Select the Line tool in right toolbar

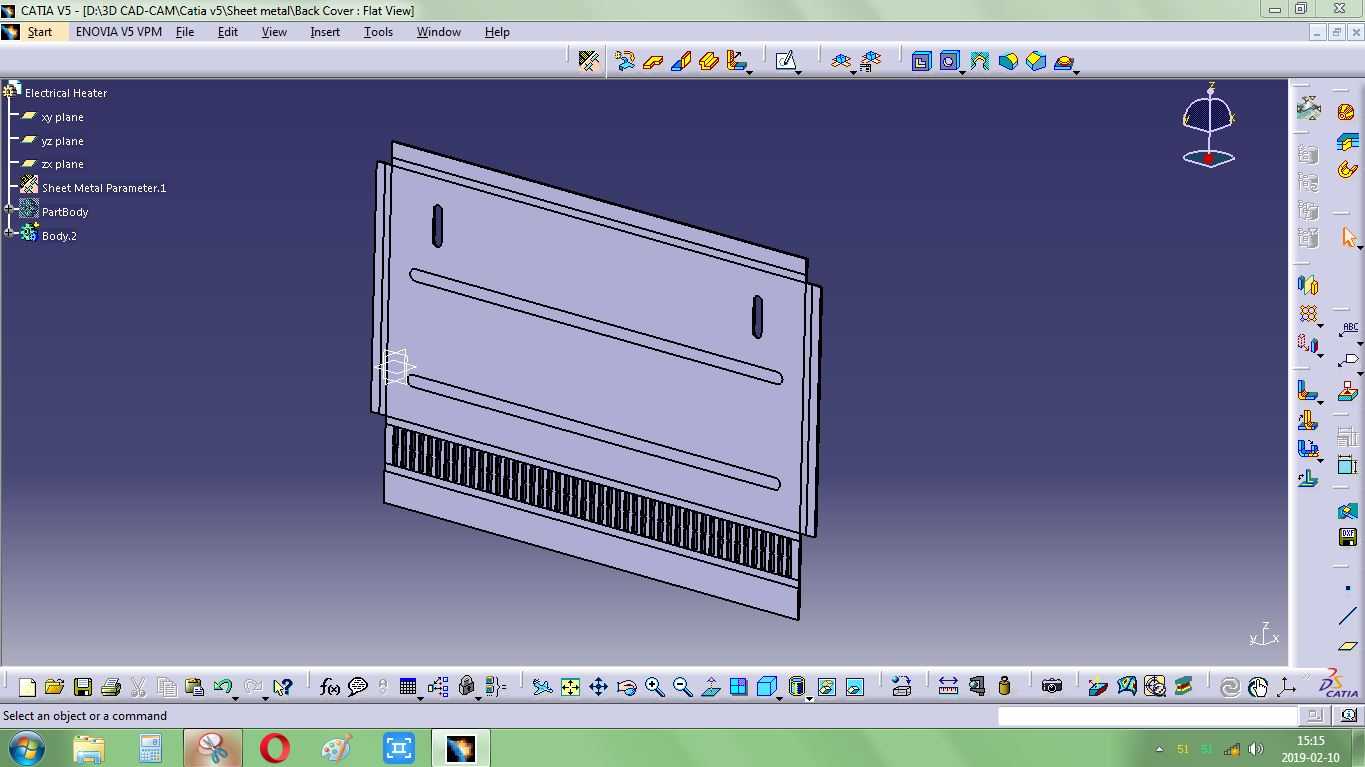1347,617
